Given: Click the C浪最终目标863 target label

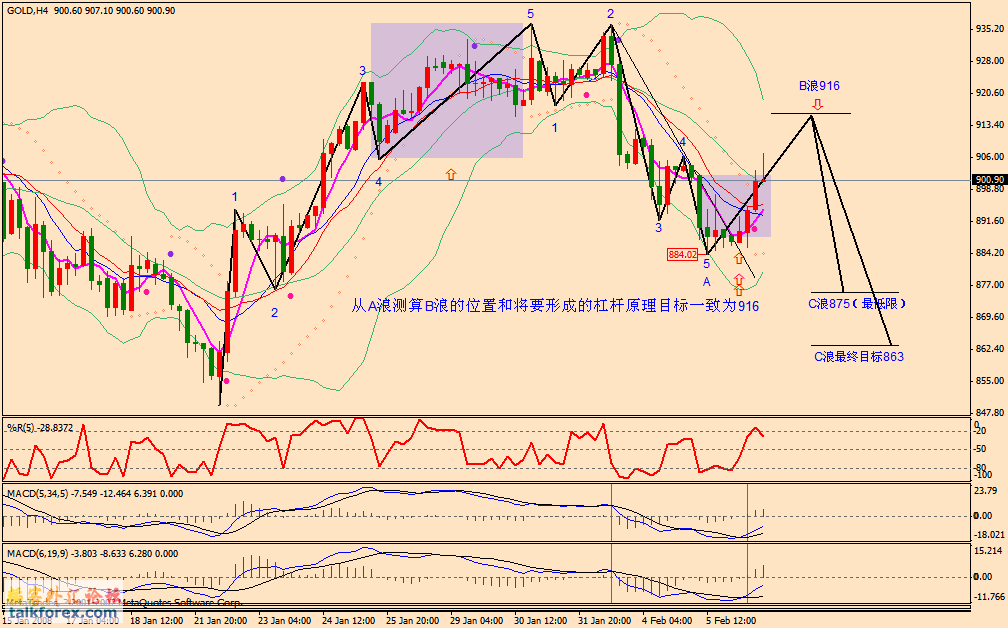Looking at the screenshot, I should pyautogui.click(x=857, y=356).
